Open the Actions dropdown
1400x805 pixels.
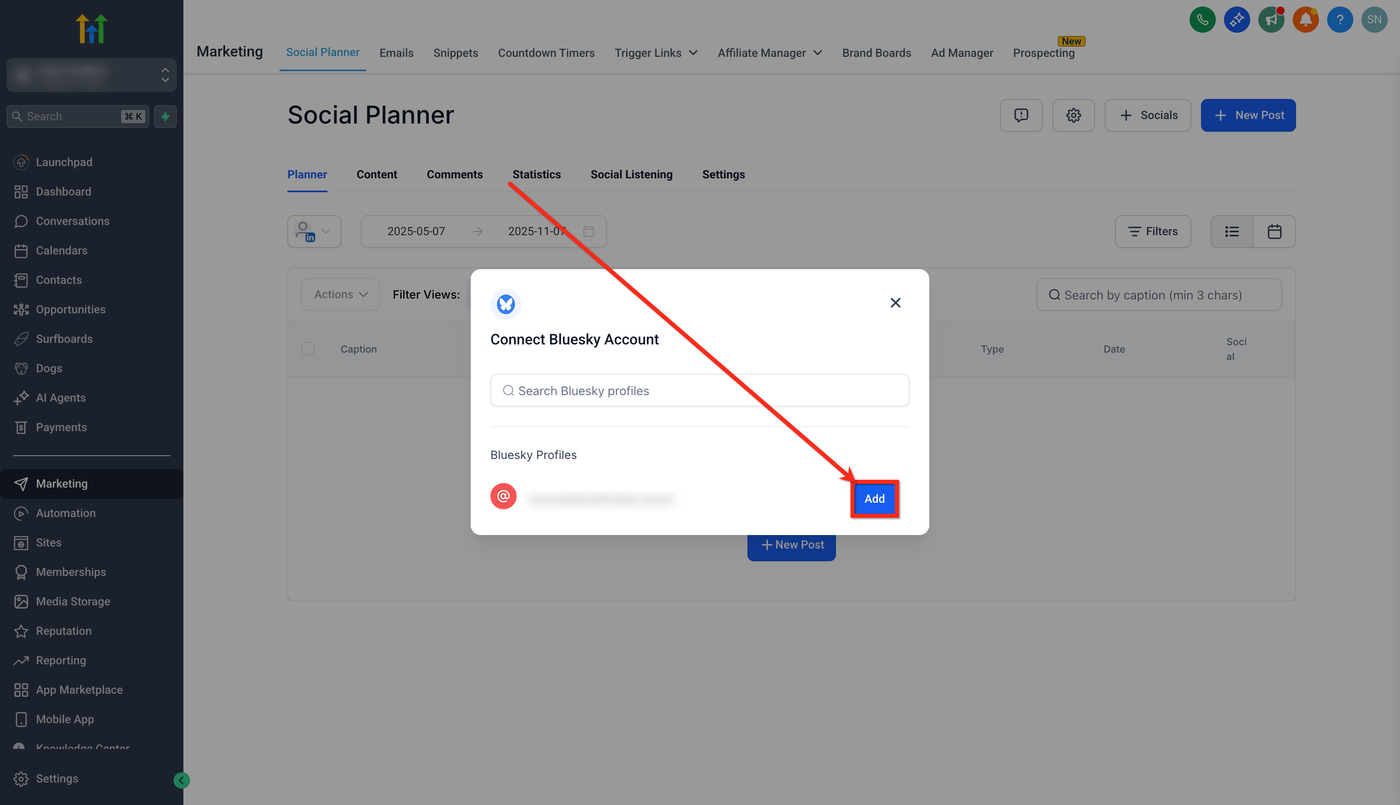tap(341, 294)
